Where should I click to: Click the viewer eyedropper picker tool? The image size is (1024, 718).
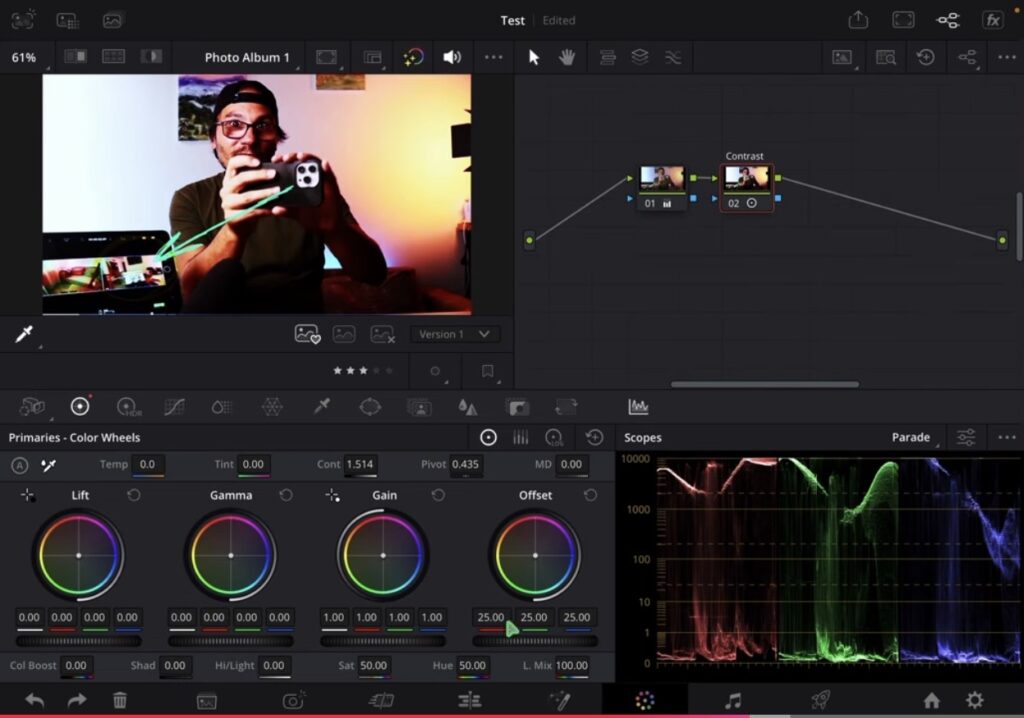(x=24, y=335)
